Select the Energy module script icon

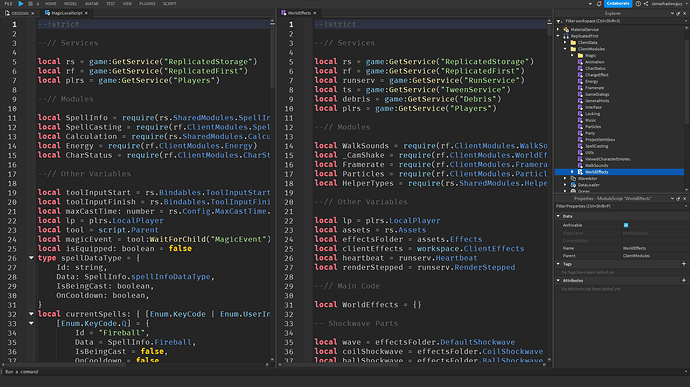coord(580,81)
